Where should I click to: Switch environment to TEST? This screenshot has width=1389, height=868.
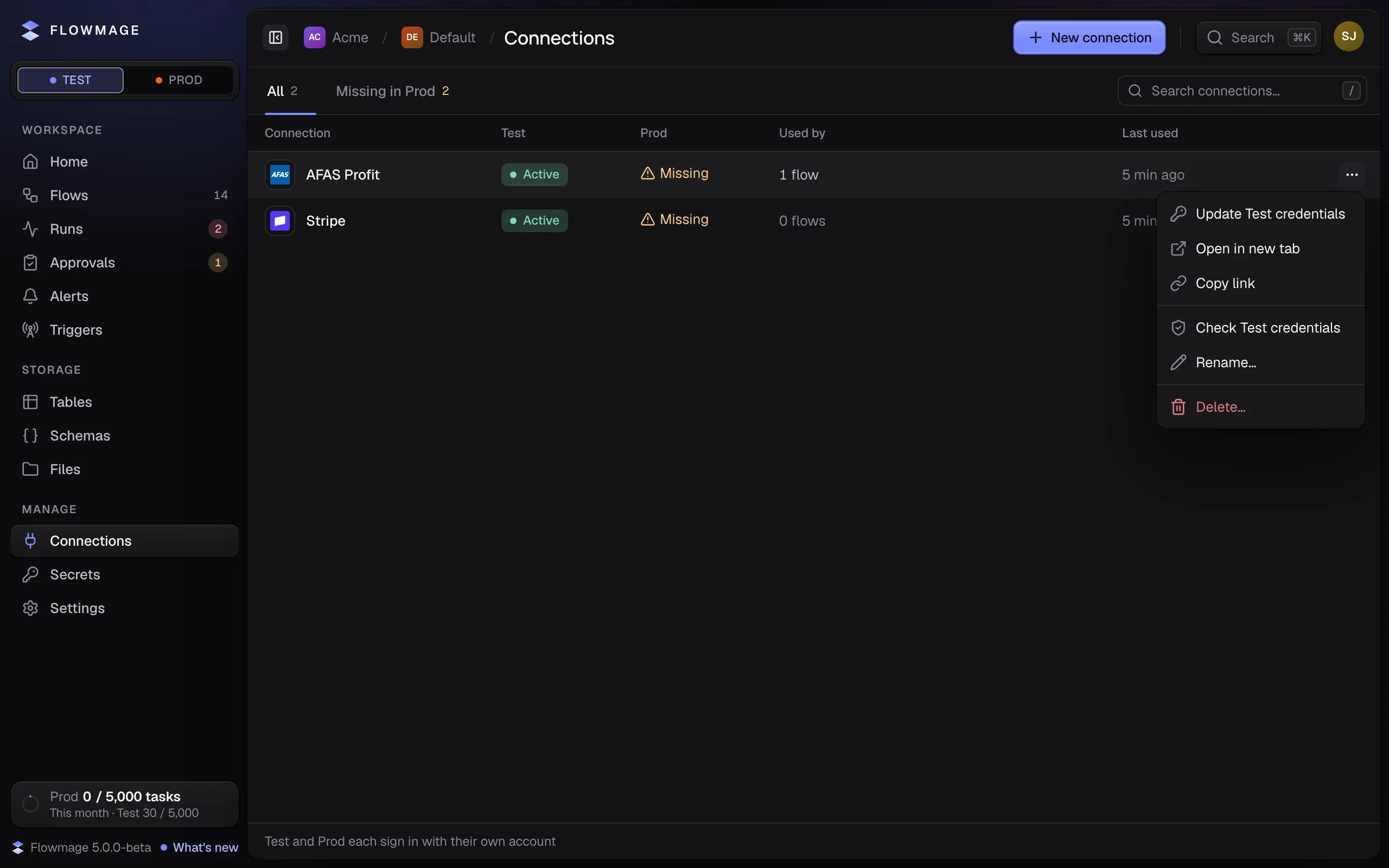[x=71, y=80]
